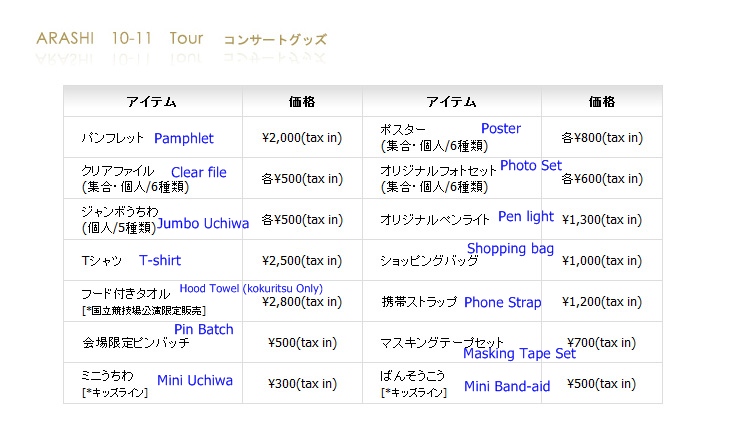Click the Mini Uchiwa label
The height and width of the screenshot is (429, 730).
[194, 381]
